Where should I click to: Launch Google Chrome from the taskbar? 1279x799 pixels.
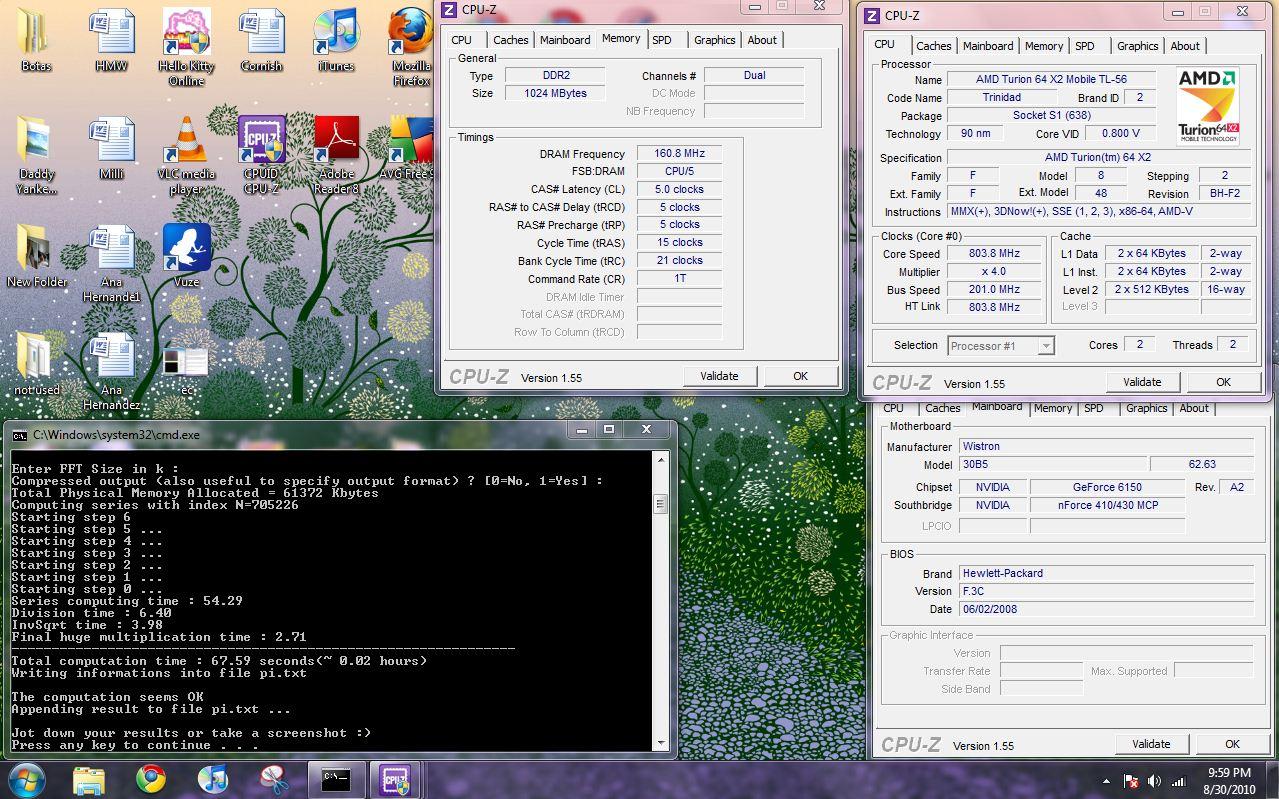tap(151, 779)
